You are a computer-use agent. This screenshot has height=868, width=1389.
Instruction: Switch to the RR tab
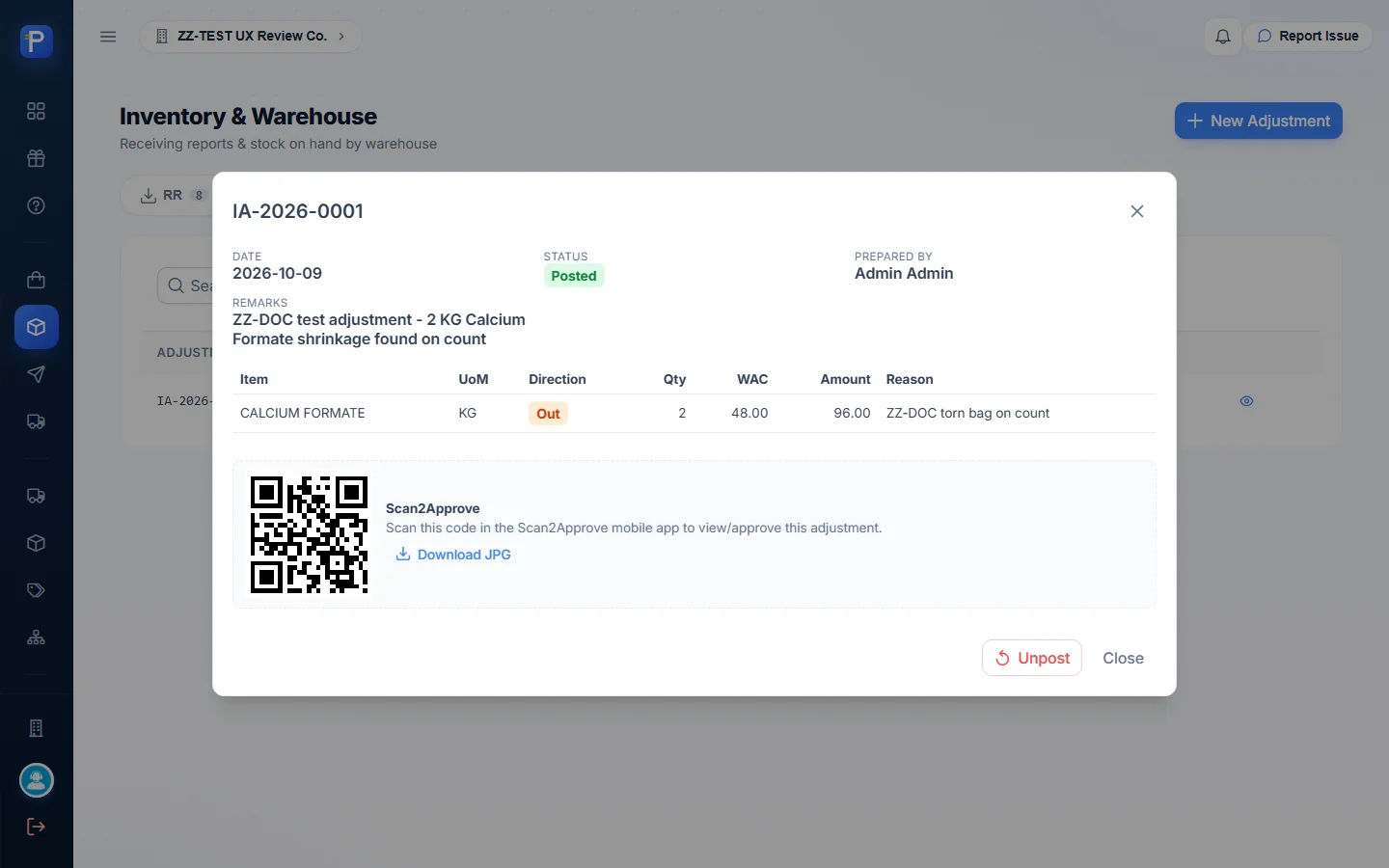[x=172, y=196]
